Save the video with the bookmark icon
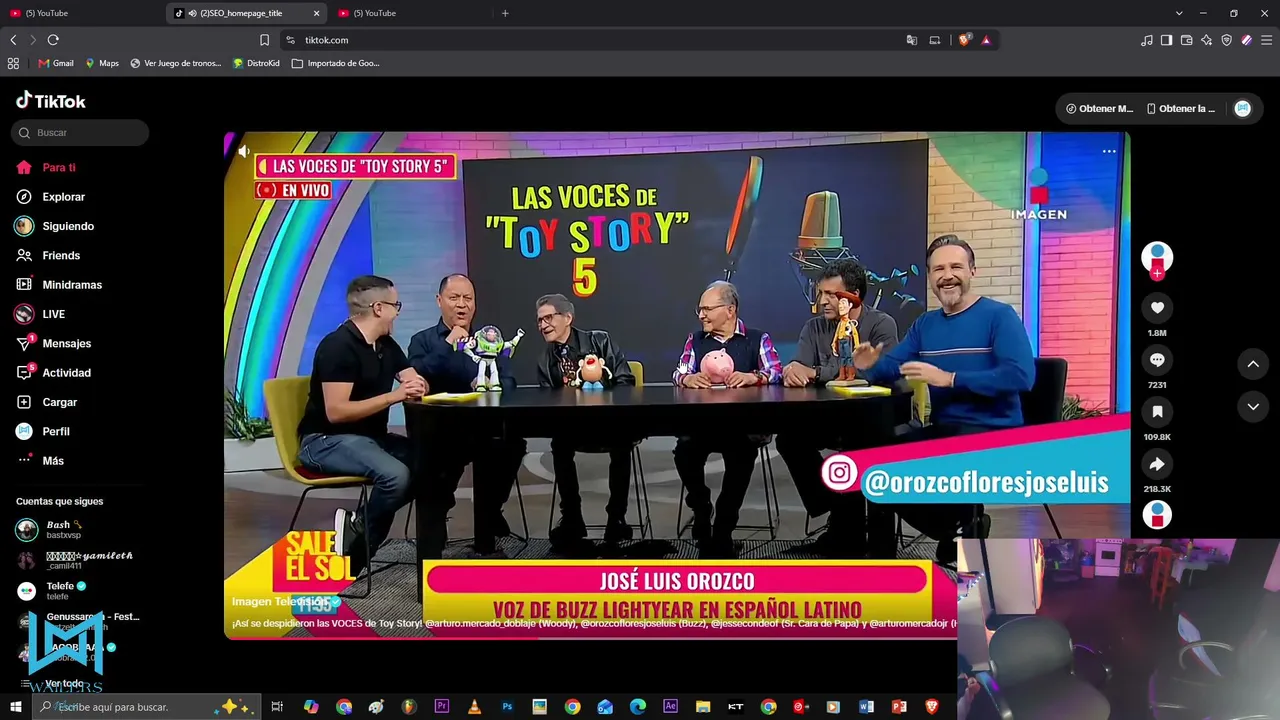 coord(1157,412)
